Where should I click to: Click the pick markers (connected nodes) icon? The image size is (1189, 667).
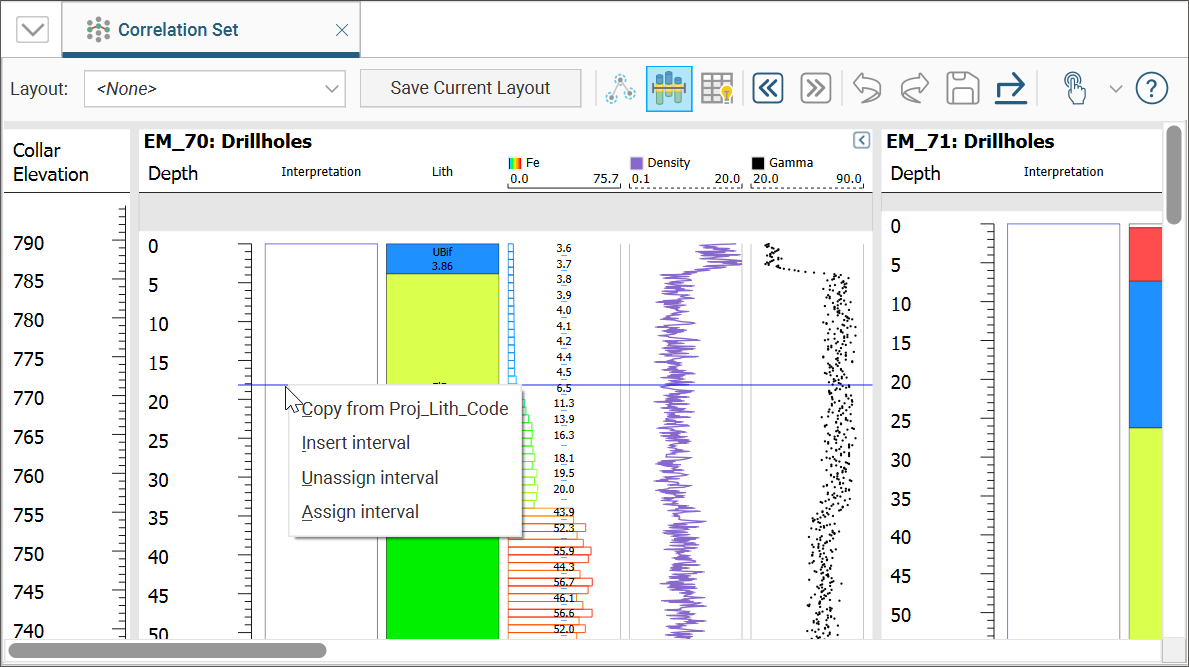(621, 89)
